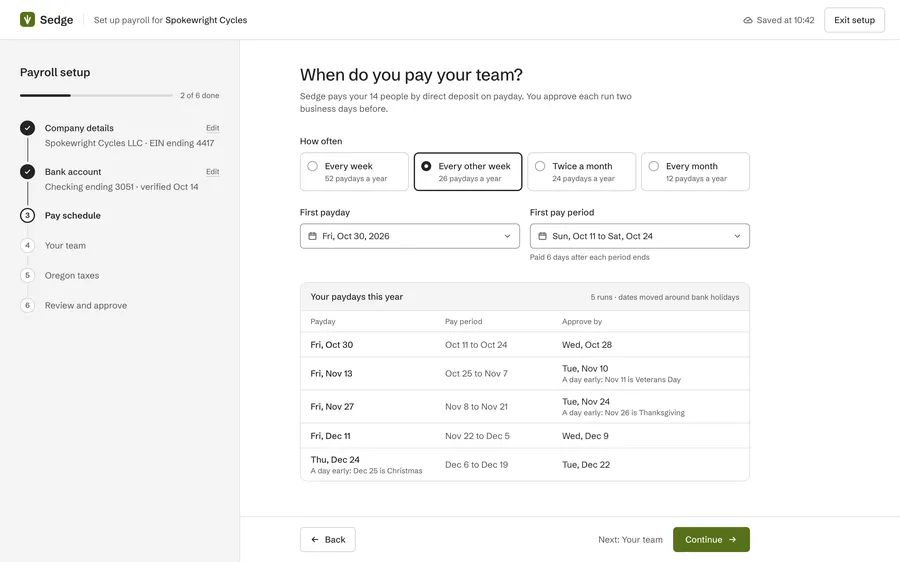Open the First payday dropdown chevron
This screenshot has height=562, width=900.
507,236
